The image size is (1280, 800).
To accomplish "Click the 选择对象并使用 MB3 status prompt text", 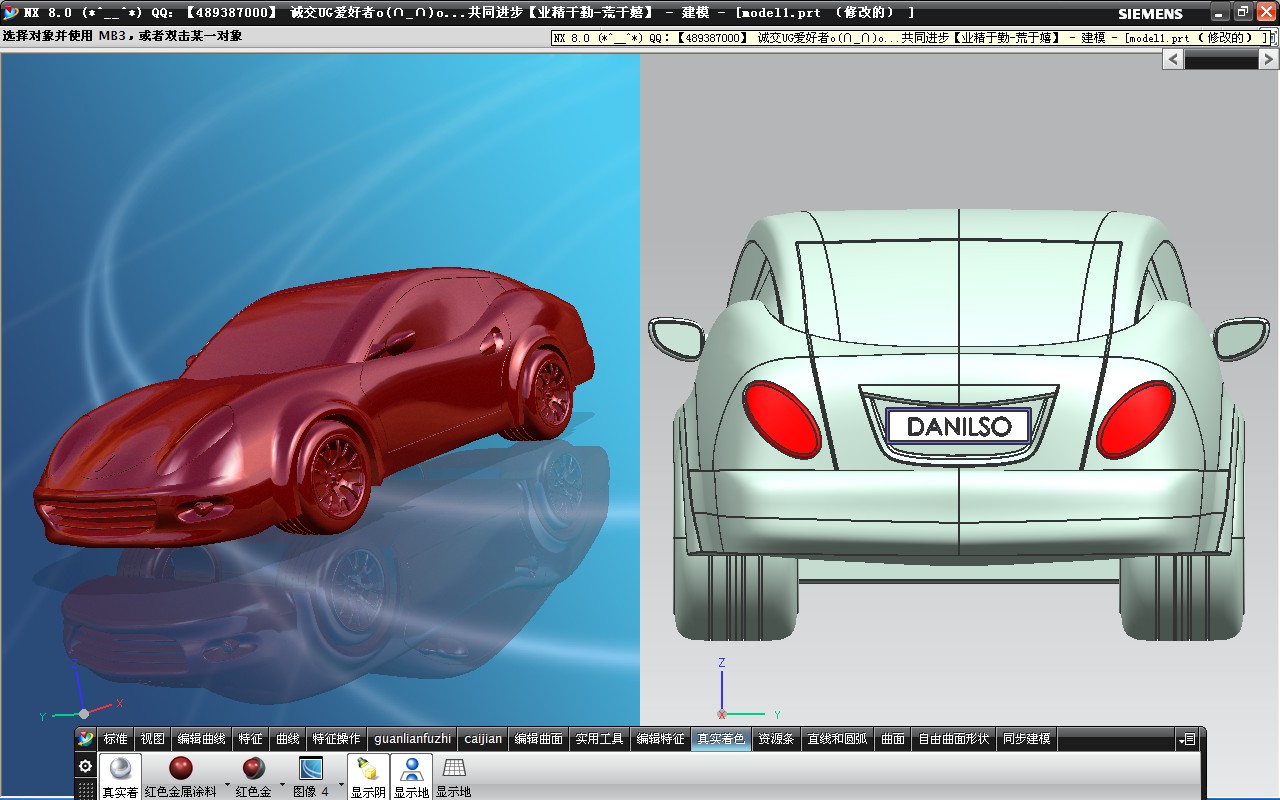I will point(122,36).
